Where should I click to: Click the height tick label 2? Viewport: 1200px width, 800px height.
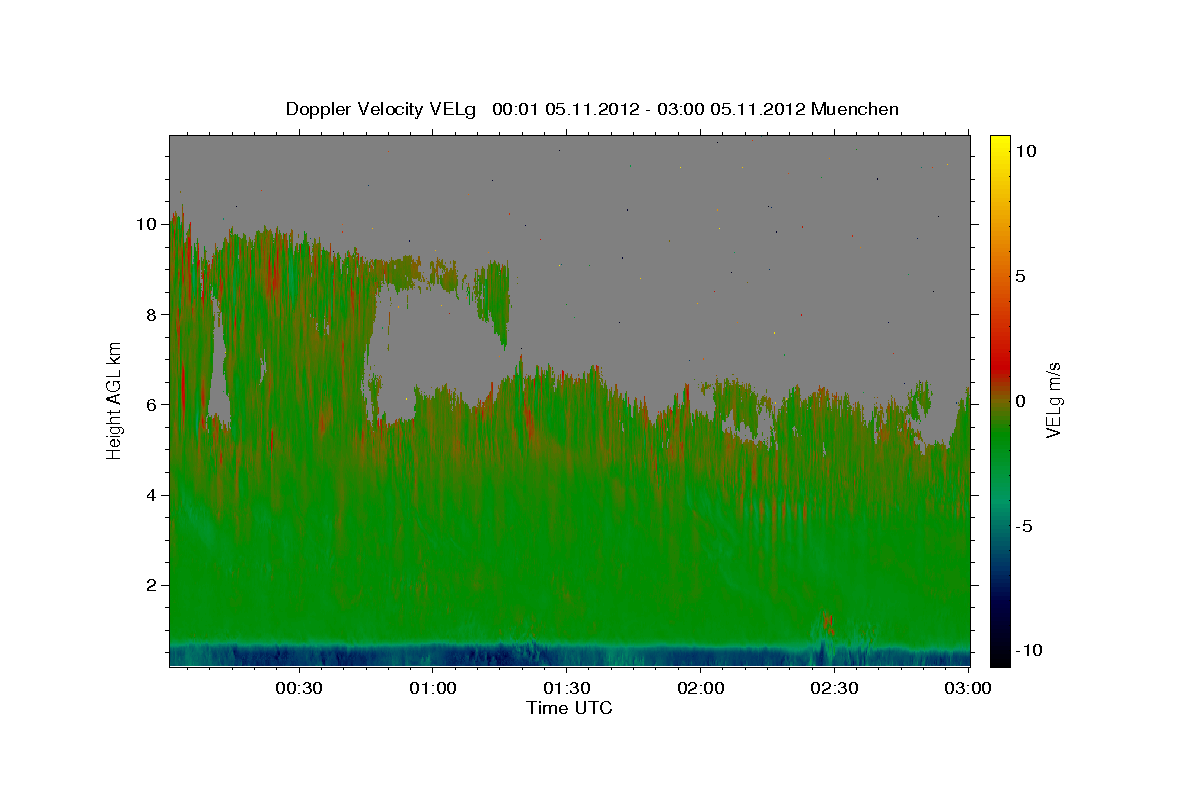pyautogui.click(x=151, y=585)
